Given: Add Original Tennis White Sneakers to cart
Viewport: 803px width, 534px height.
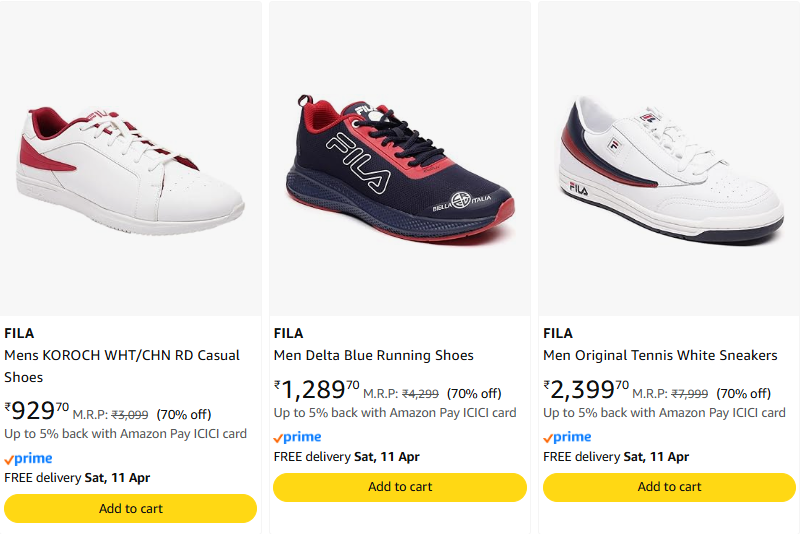Looking at the screenshot, I should (669, 487).
